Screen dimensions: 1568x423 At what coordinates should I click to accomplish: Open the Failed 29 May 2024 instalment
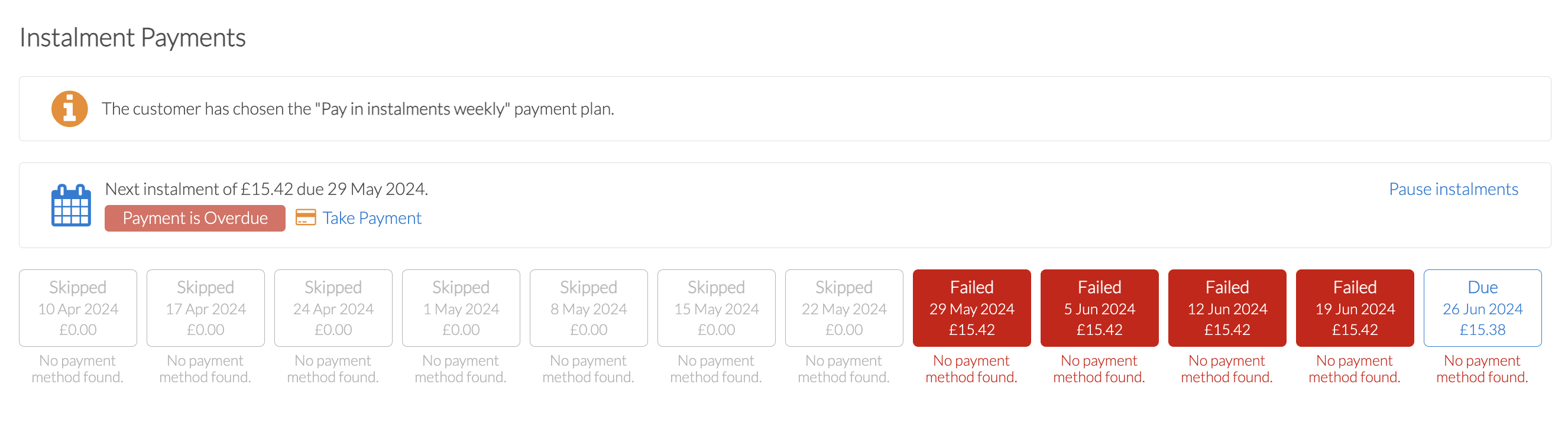coord(972,308)
